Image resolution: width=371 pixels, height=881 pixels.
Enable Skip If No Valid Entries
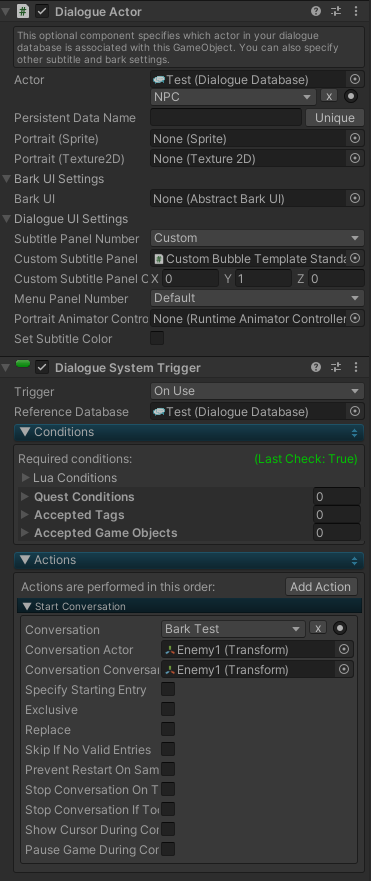168,749
